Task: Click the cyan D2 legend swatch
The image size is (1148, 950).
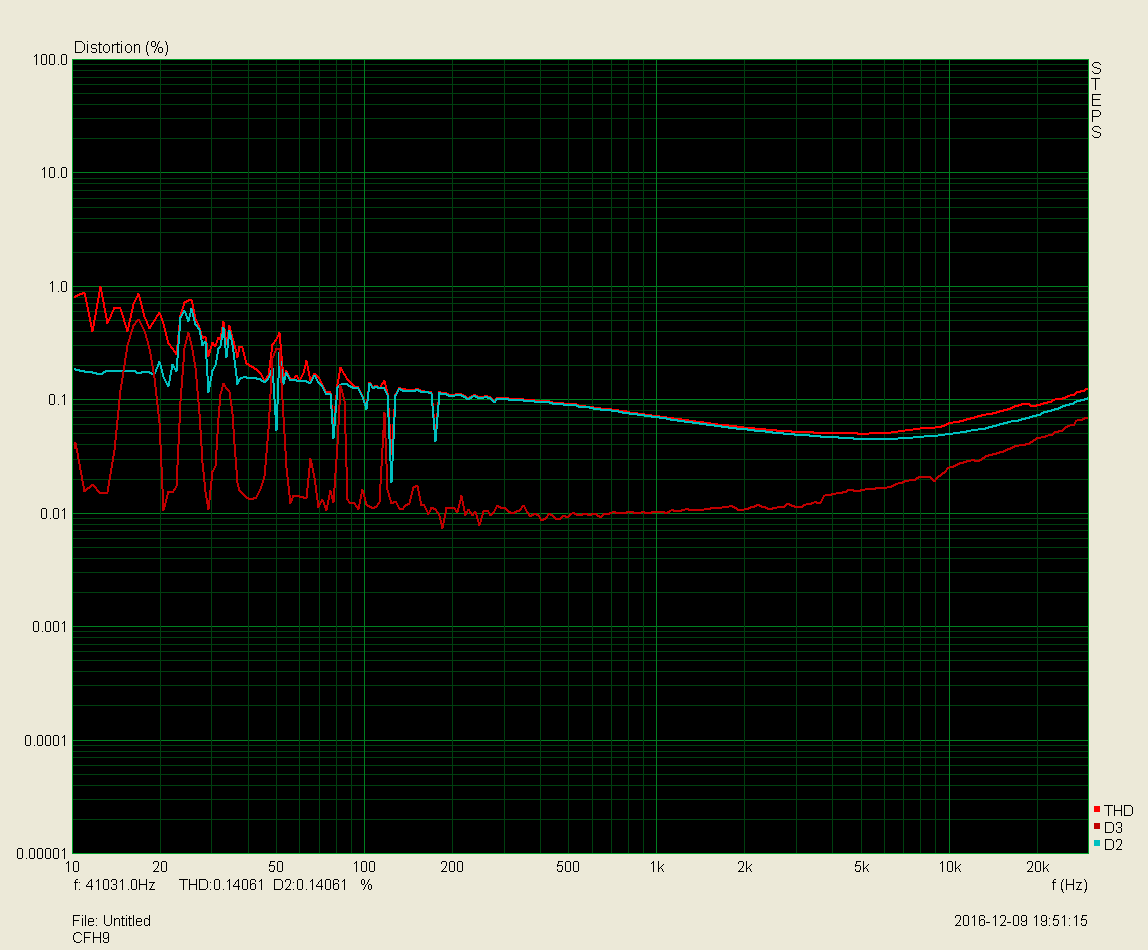Action: pyautogui.click(x=1097, y=843)
